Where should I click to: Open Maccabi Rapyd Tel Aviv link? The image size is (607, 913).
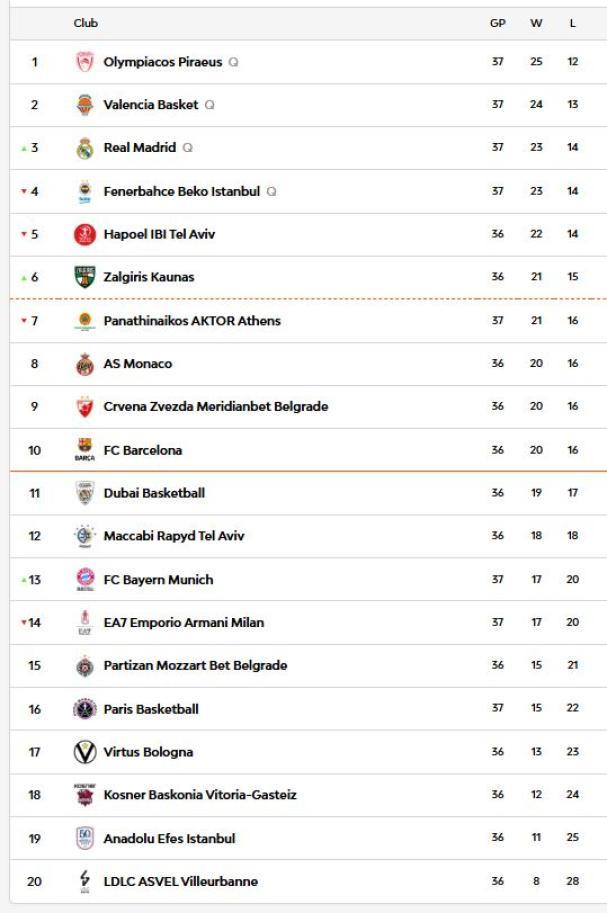point(174,536)
